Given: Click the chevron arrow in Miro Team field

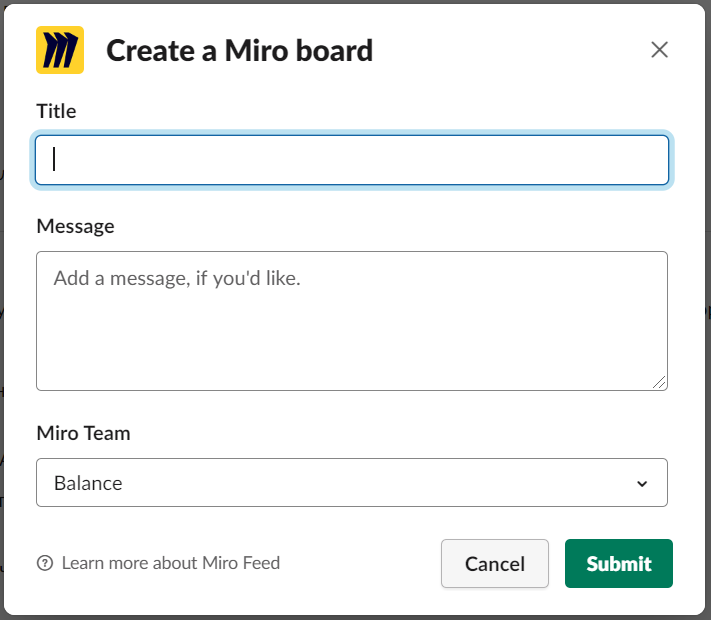Looking at the screenshot, I should click(642, 484).
